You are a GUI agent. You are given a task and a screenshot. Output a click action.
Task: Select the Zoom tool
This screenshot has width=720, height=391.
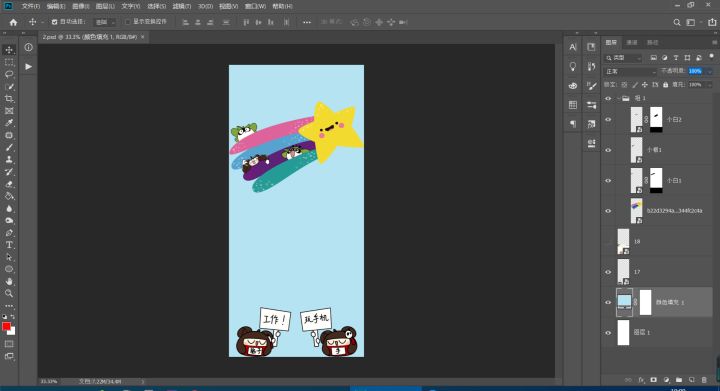click(x=9, y=294)
